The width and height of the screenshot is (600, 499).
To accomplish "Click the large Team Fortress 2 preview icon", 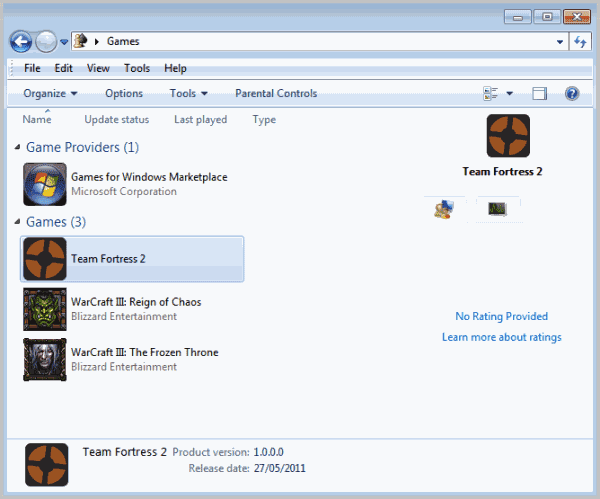I will (508, 135).
